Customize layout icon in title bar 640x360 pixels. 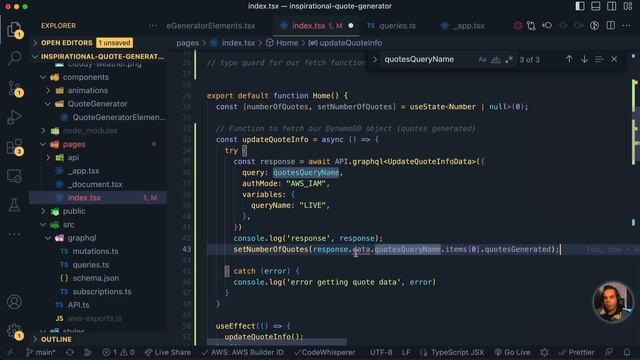point(628,6)
